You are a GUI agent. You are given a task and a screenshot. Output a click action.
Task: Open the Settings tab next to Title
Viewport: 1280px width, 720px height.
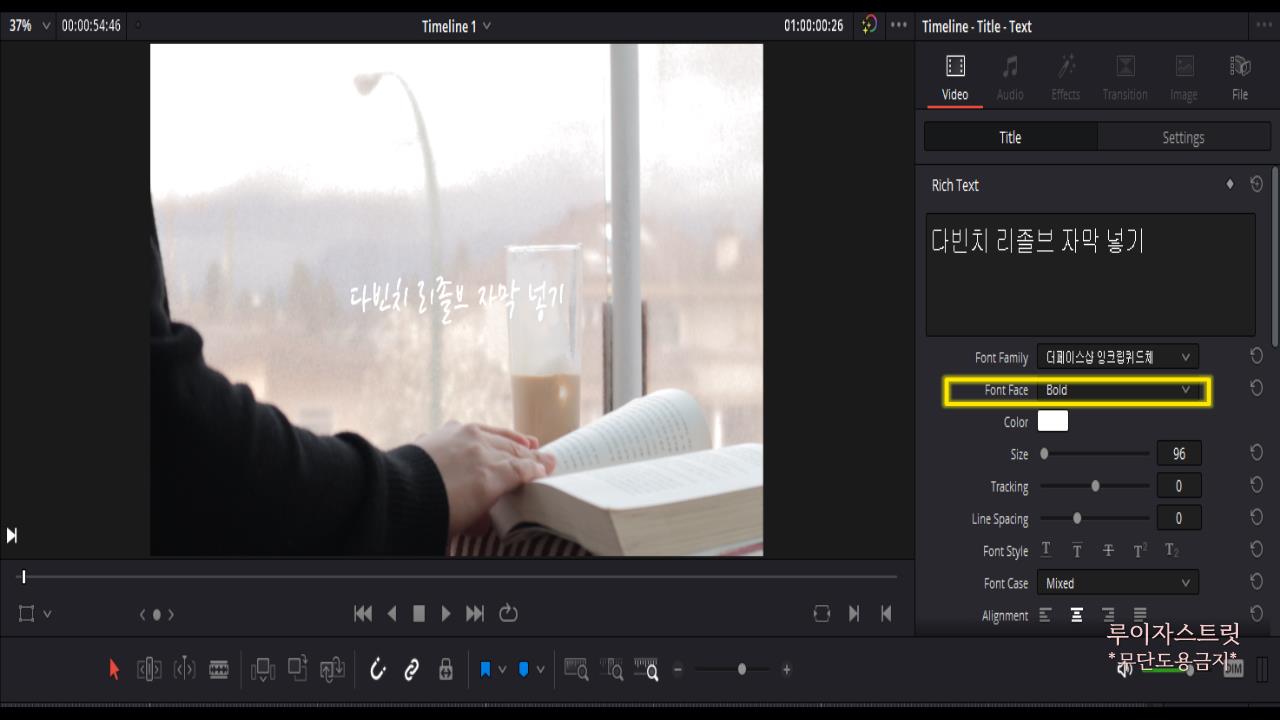pyautogui.click(x=1184, y=137)
